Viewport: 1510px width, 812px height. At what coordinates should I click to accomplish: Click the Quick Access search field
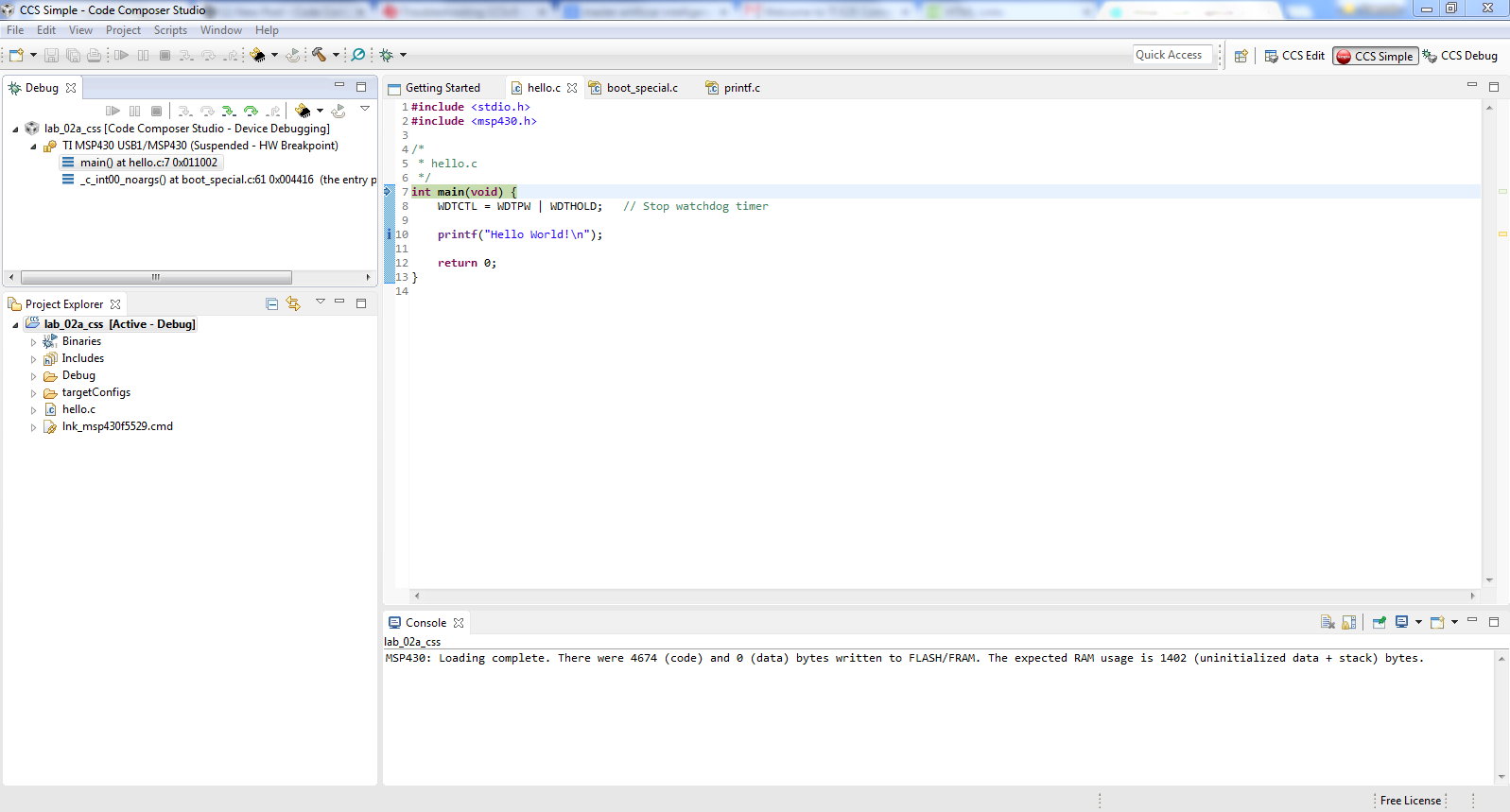[1172, 55]
